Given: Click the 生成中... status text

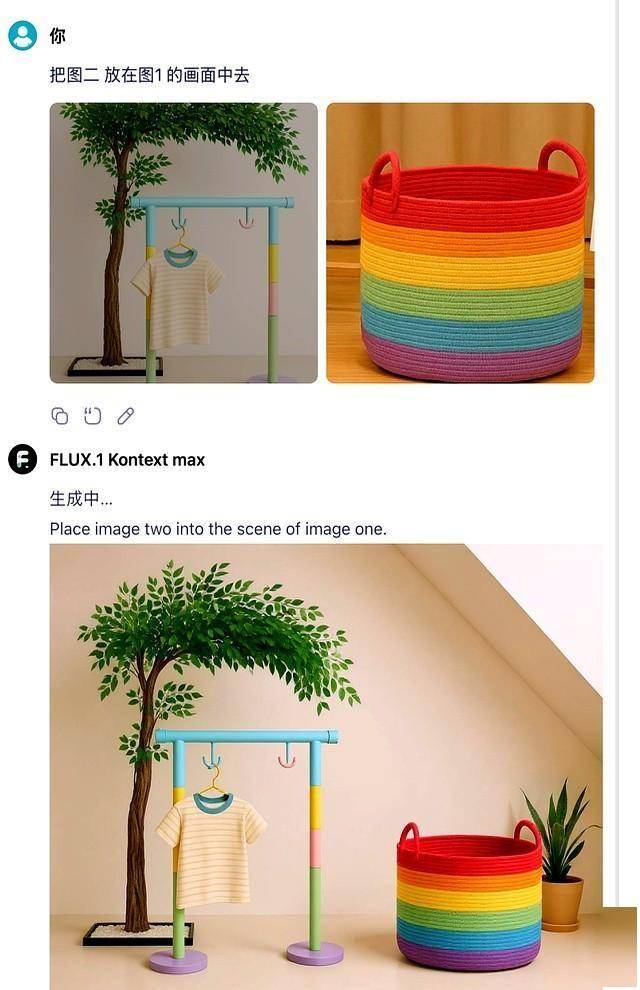Looking at the screenshot, I should coord(81,498).
